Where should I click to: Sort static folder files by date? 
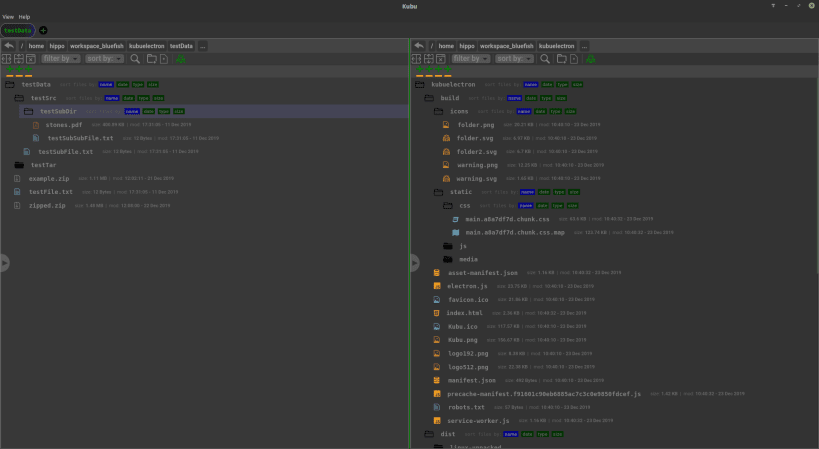(x=544, y=192)
